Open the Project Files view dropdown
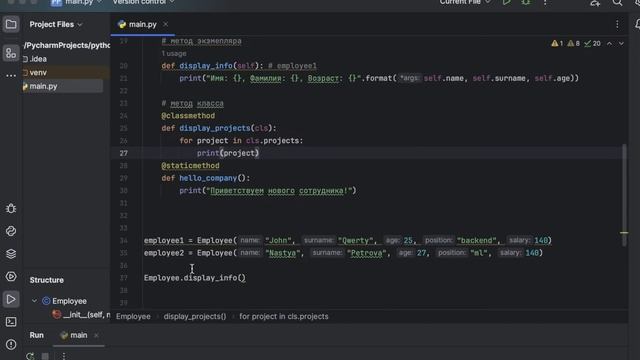 56,24
